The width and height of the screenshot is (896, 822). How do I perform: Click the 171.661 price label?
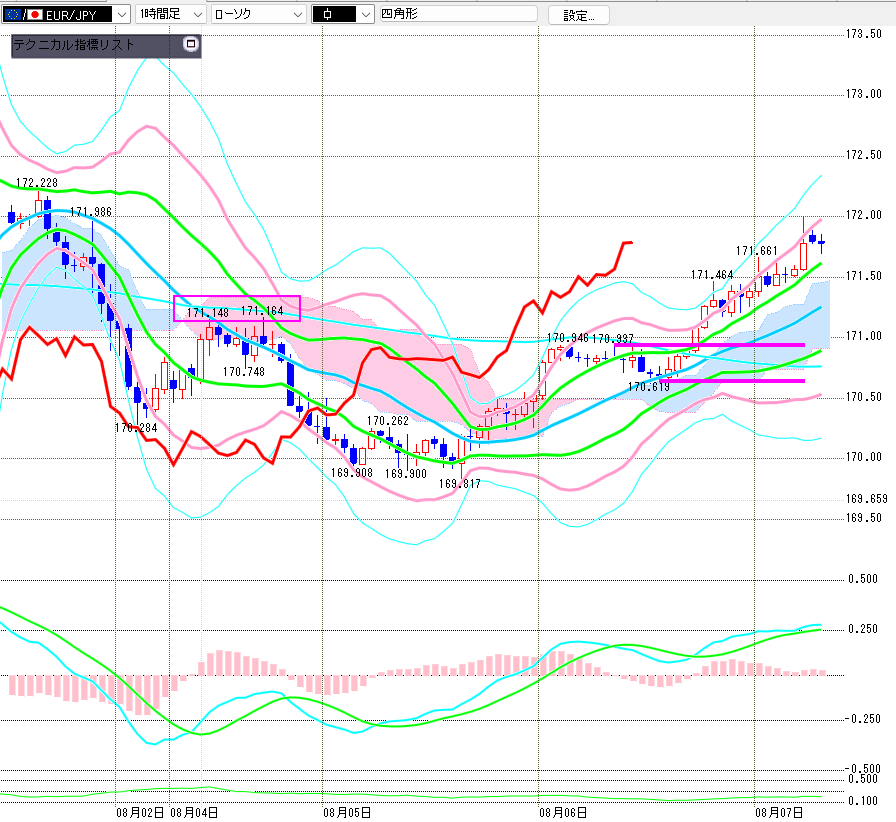(x=757, y=251)
